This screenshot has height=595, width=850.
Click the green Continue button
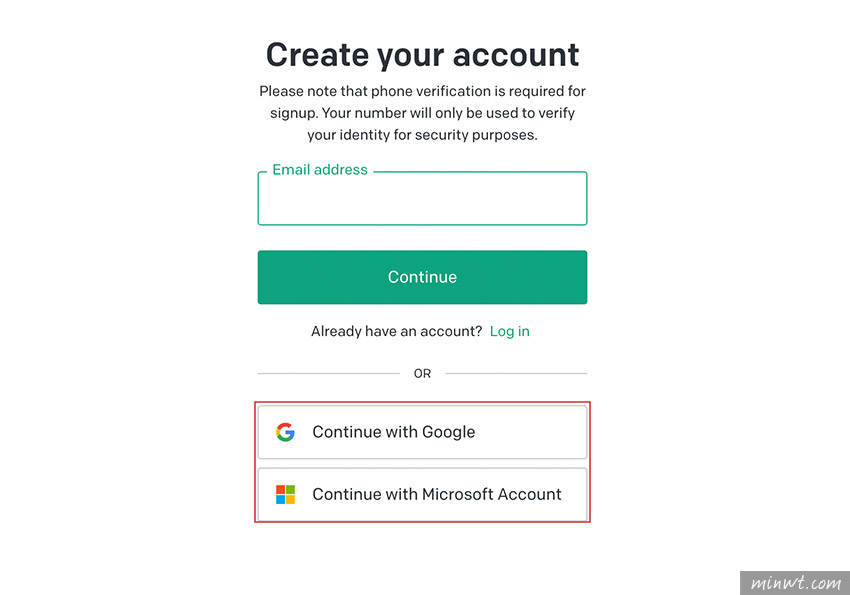[422, 277]
